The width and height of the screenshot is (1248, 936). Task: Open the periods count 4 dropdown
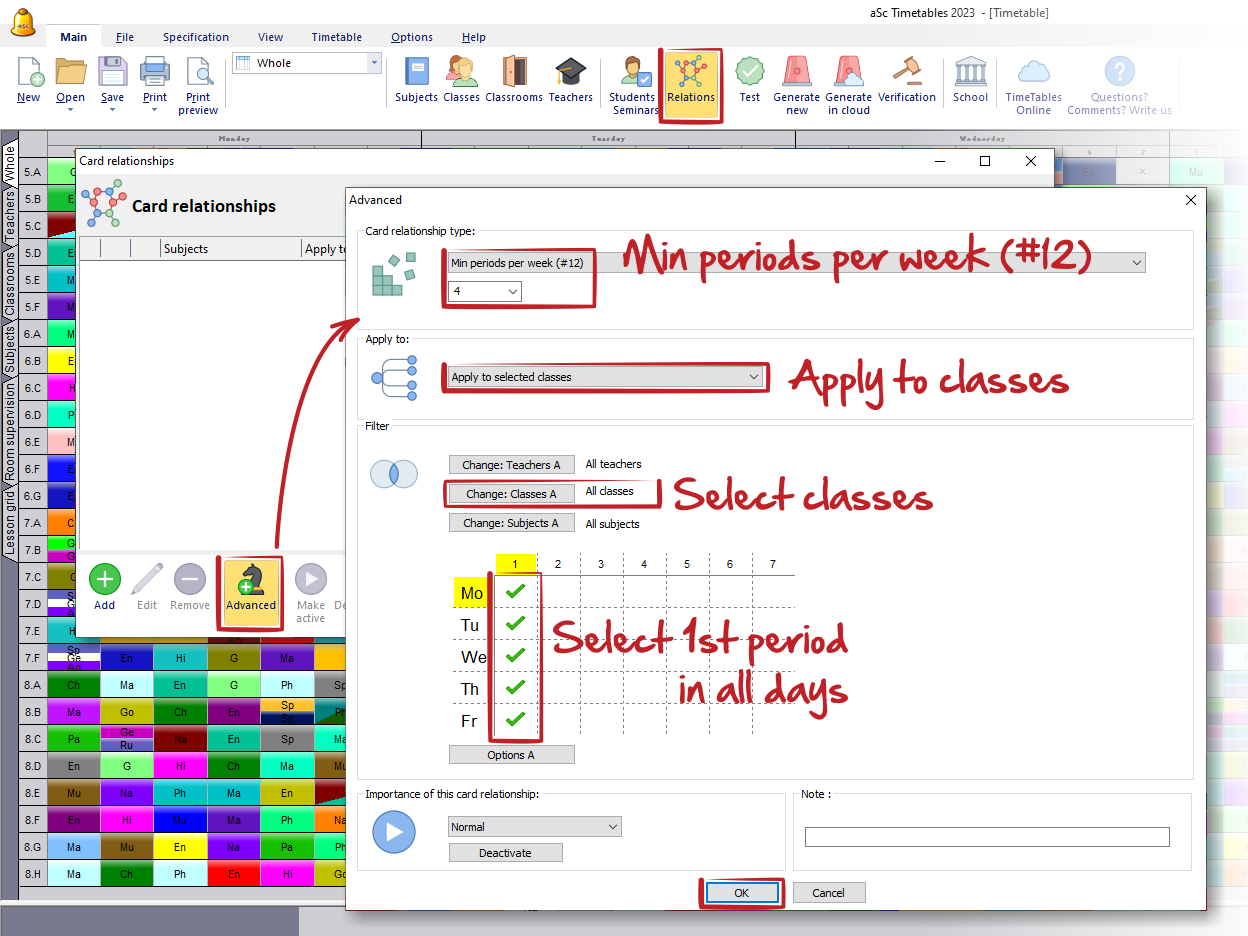click(485, 291)
